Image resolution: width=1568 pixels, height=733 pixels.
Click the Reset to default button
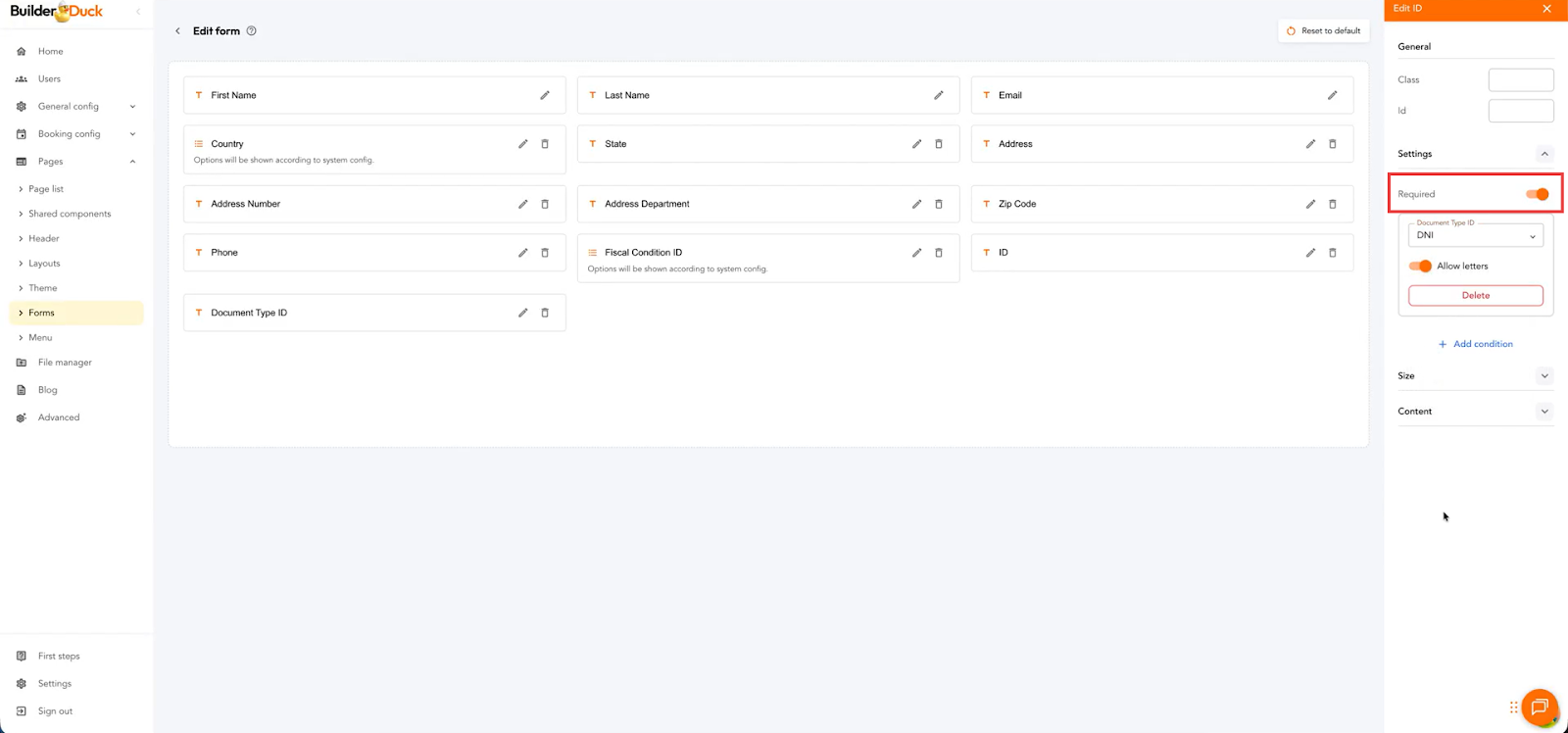coord(1323,31)
